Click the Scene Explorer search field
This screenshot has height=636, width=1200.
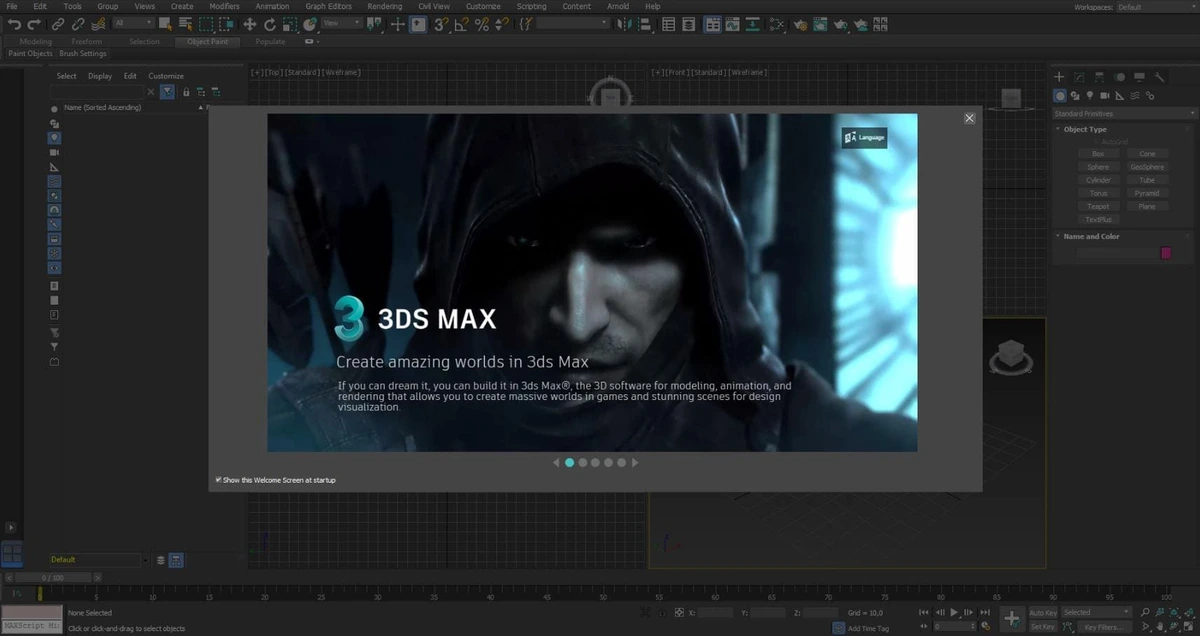pos(98,91)
